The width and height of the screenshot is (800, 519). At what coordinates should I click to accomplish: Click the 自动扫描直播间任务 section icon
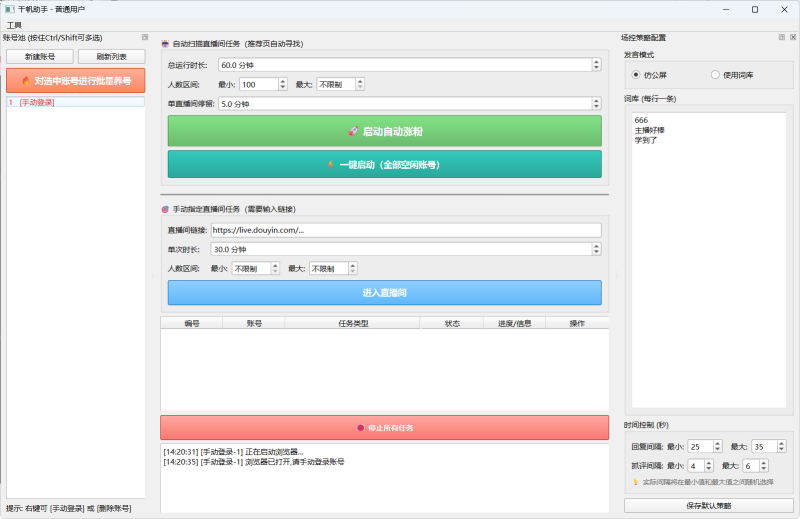[165, 44]
